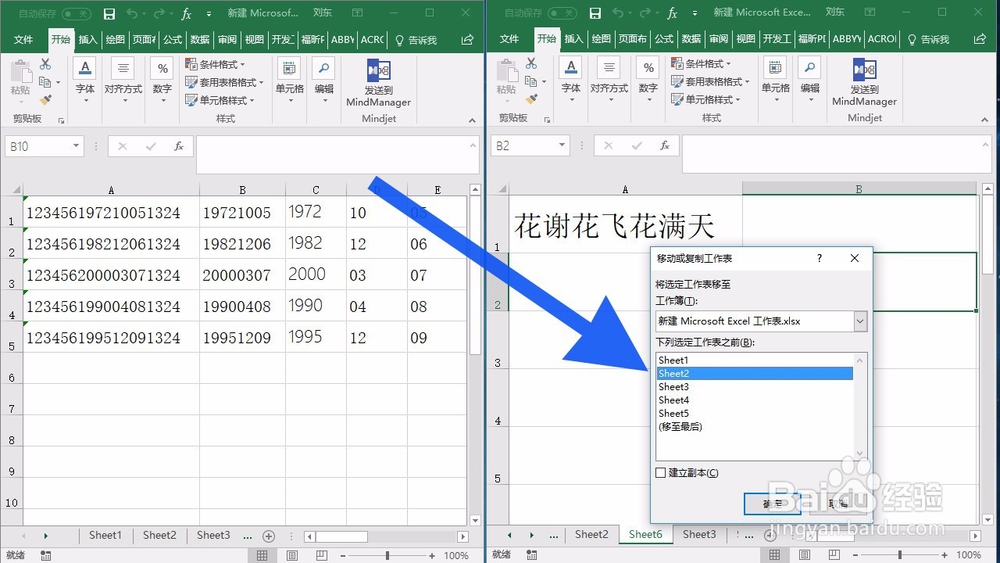Add new sheet with plus icon left window
Screen dimensions: 1000x563
point(268,536)
